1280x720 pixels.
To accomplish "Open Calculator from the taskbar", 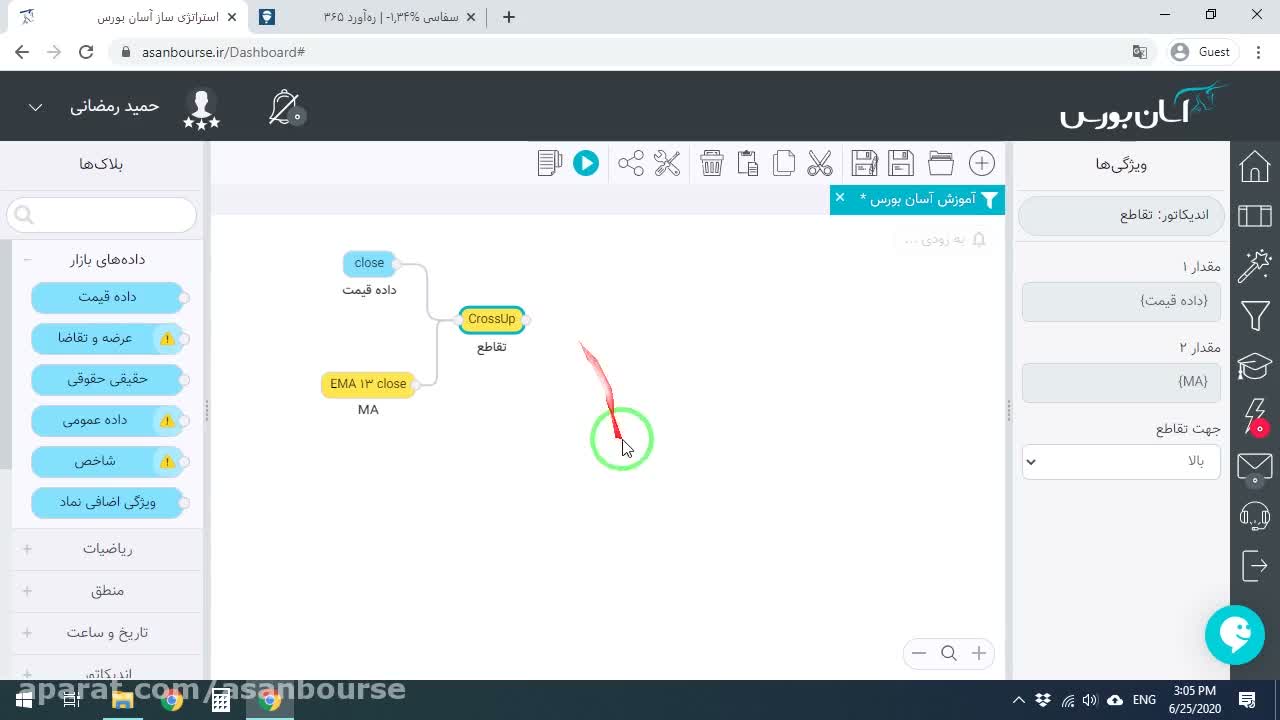I will pos(221,700).
